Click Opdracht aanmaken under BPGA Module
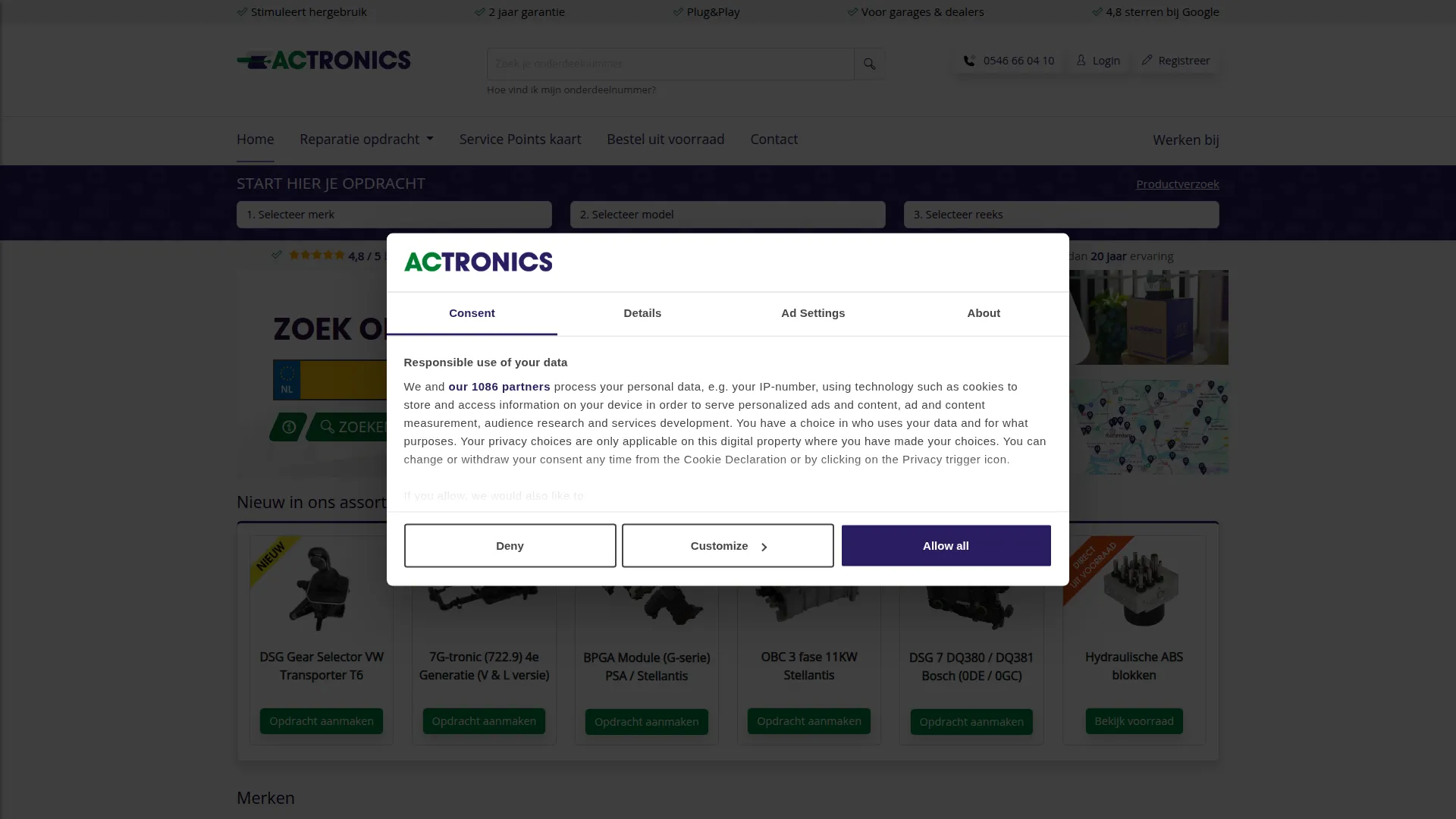Screen dimensions: 1456x819 tap(646, 722)
